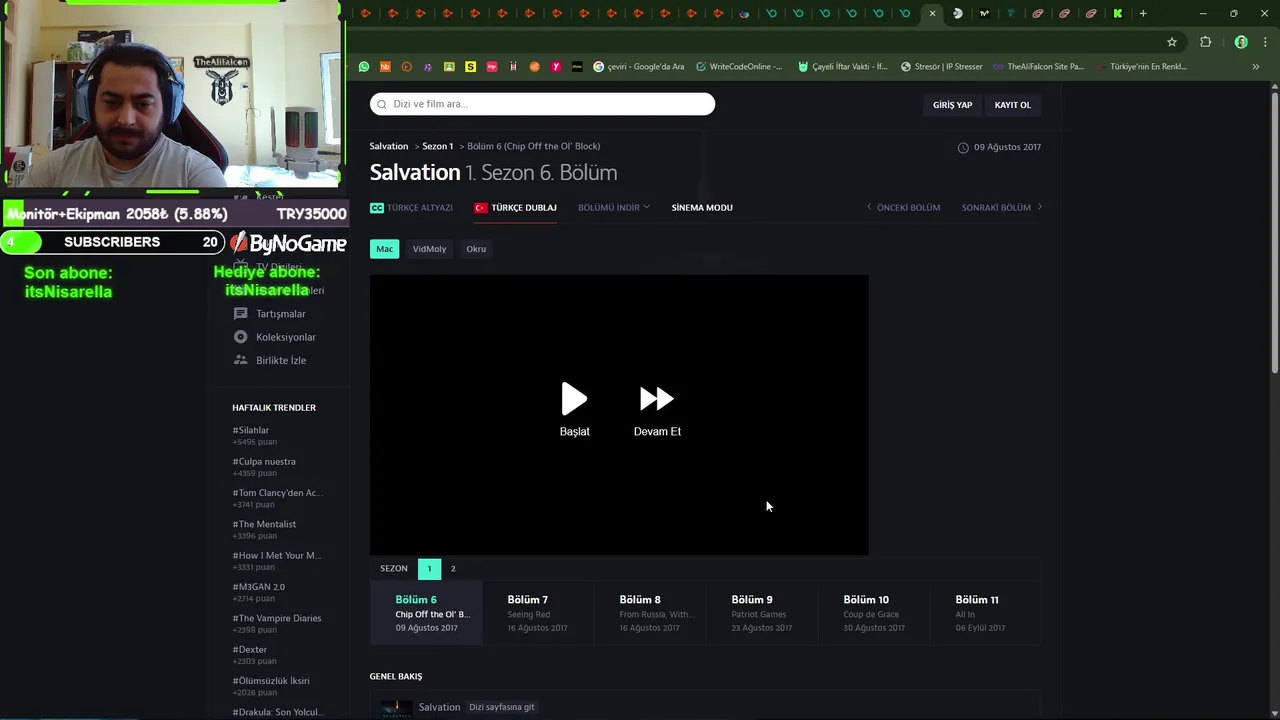Open the browser Extensions puzzle icon
Screen dimensions: 1280x720
click(x=1205, y=42)
